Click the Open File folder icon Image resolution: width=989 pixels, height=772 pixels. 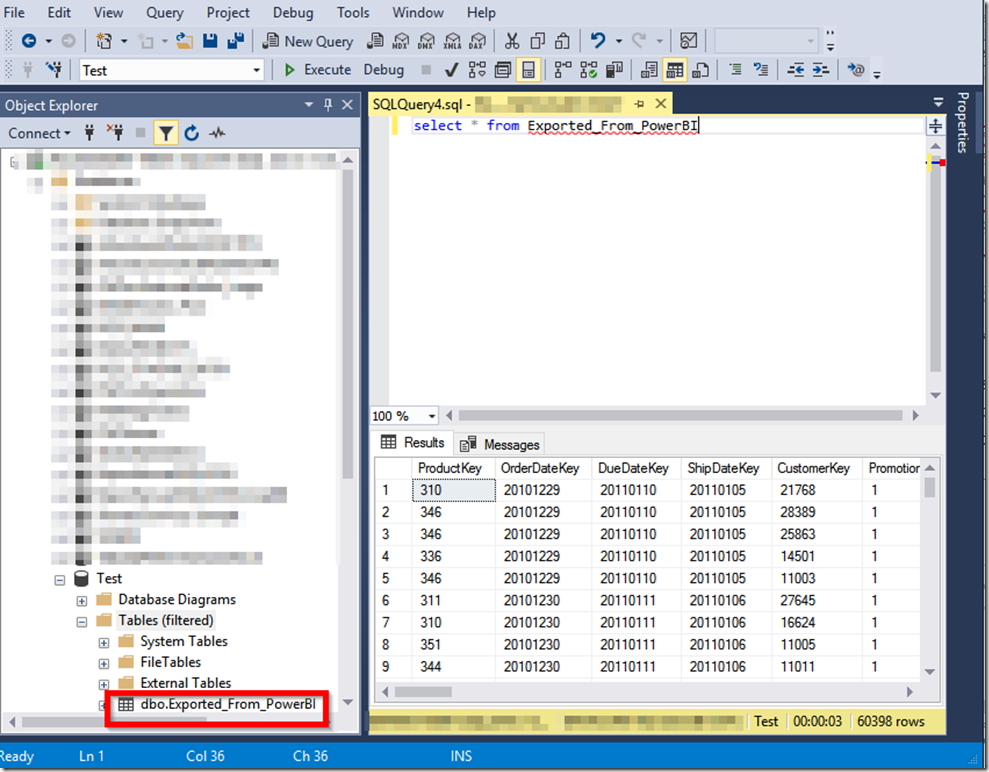tap(184, 41)
